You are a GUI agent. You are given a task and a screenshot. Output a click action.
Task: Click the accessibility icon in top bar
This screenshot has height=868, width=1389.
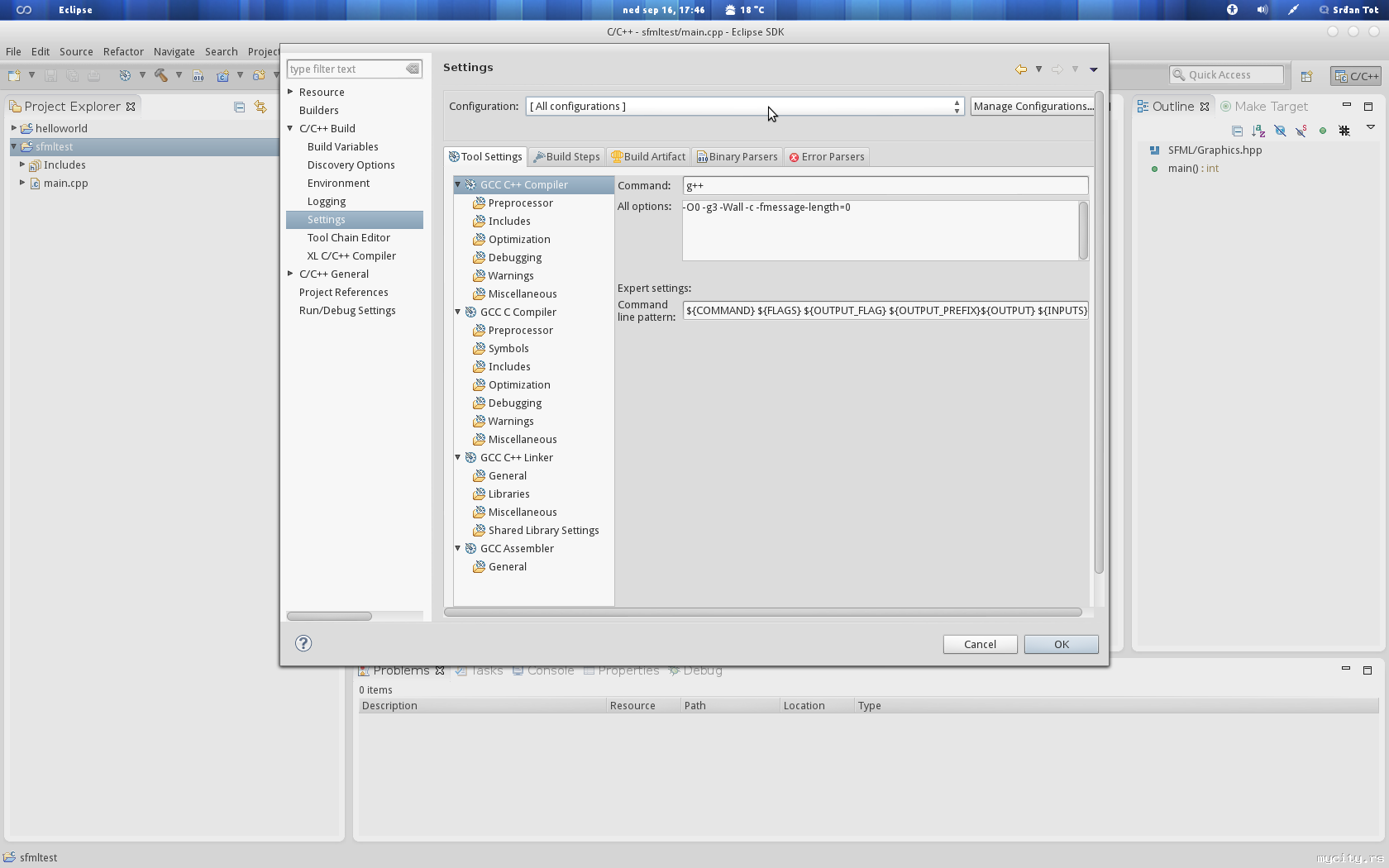point(1232,10)
